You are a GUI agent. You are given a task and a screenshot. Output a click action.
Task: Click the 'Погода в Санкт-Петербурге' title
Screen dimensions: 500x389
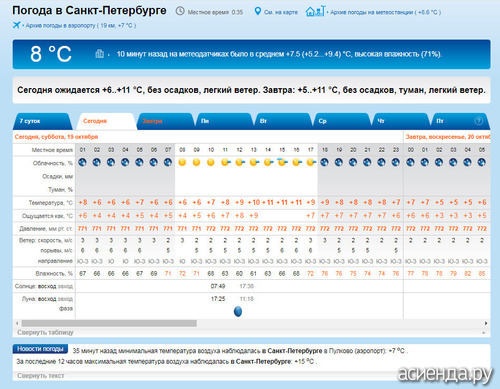click(x=89, y=11)
